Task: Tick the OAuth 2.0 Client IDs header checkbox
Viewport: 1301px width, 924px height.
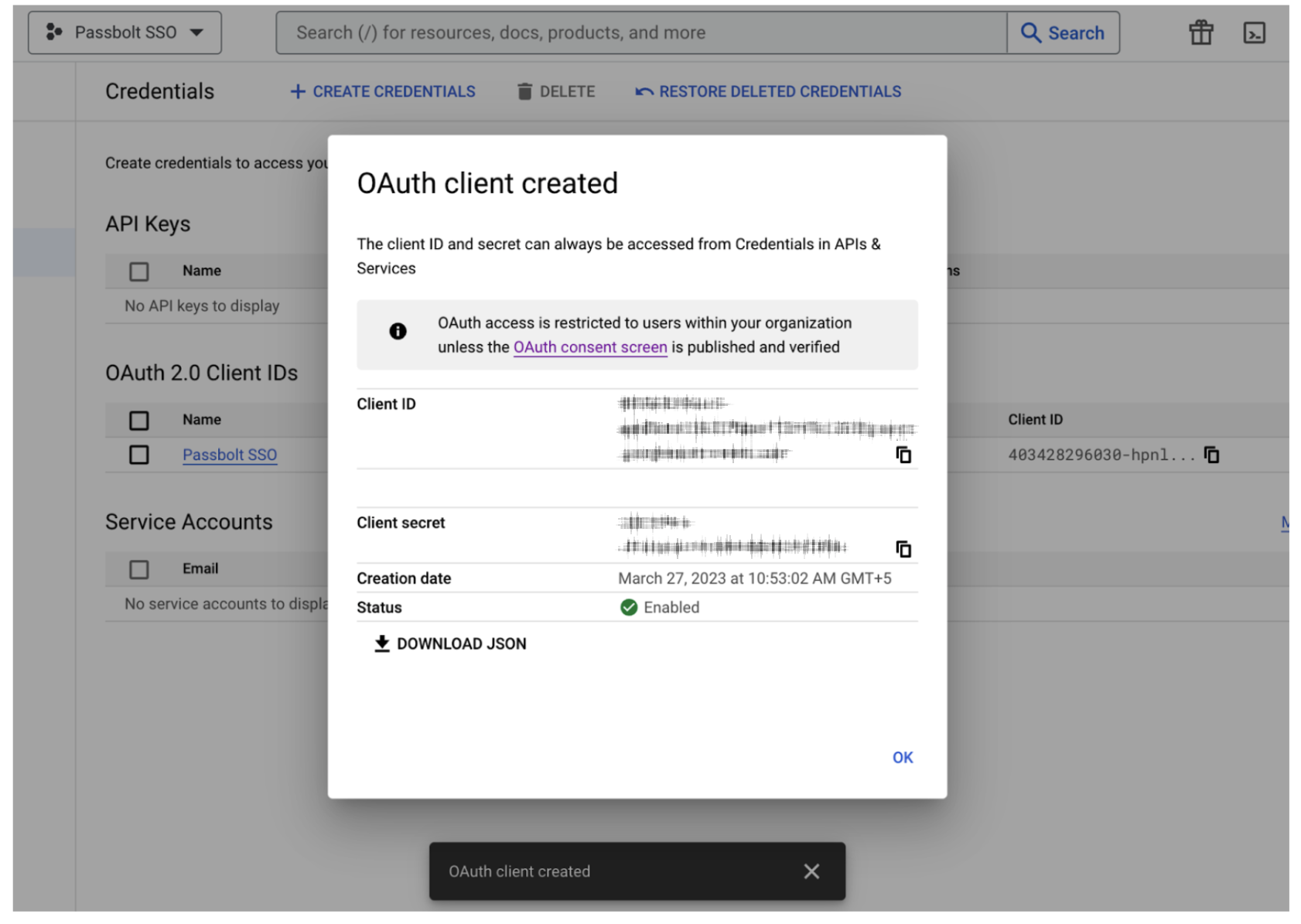Action: tap(139, 420)
